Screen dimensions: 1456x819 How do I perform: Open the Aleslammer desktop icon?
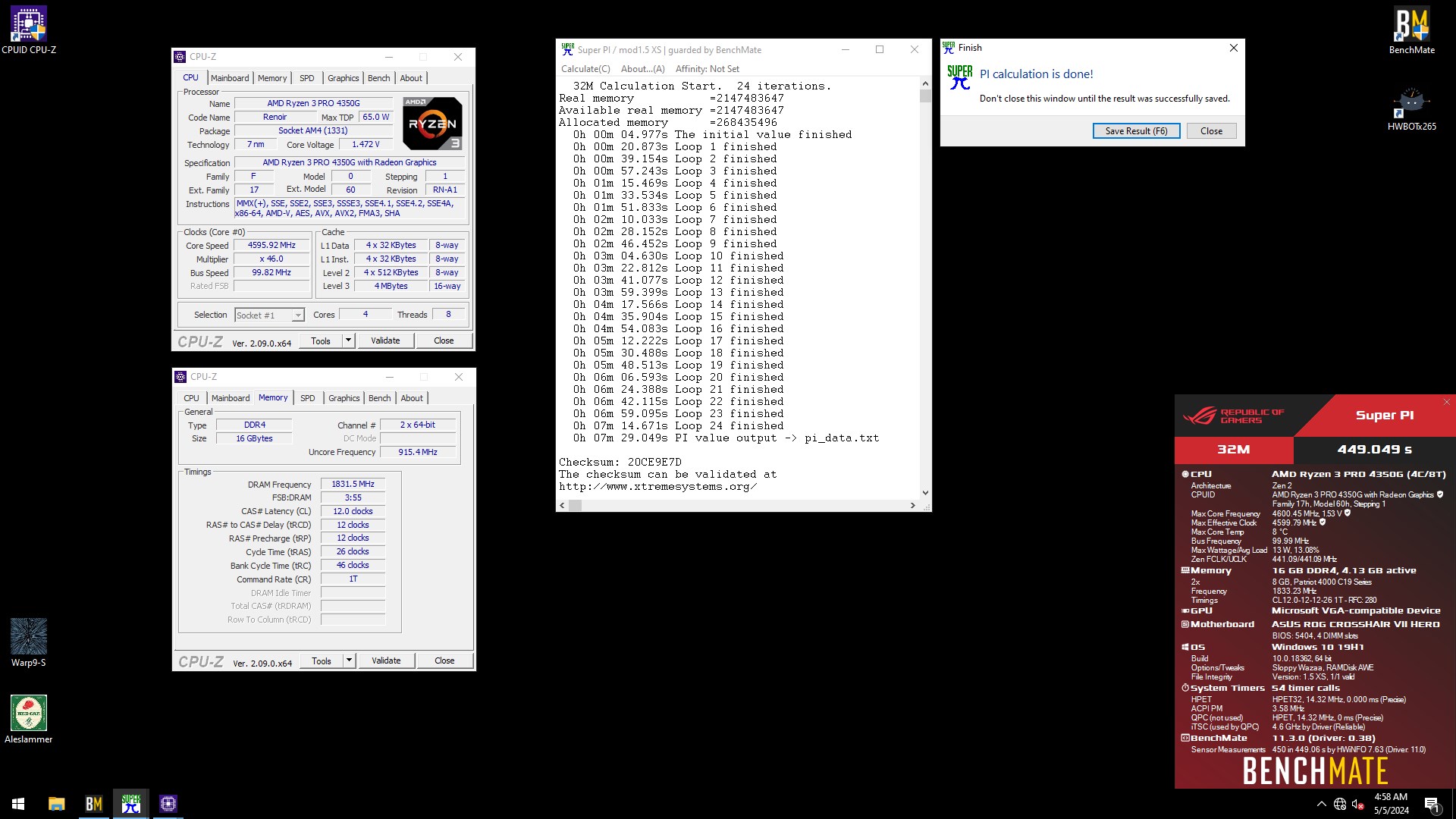29,719
